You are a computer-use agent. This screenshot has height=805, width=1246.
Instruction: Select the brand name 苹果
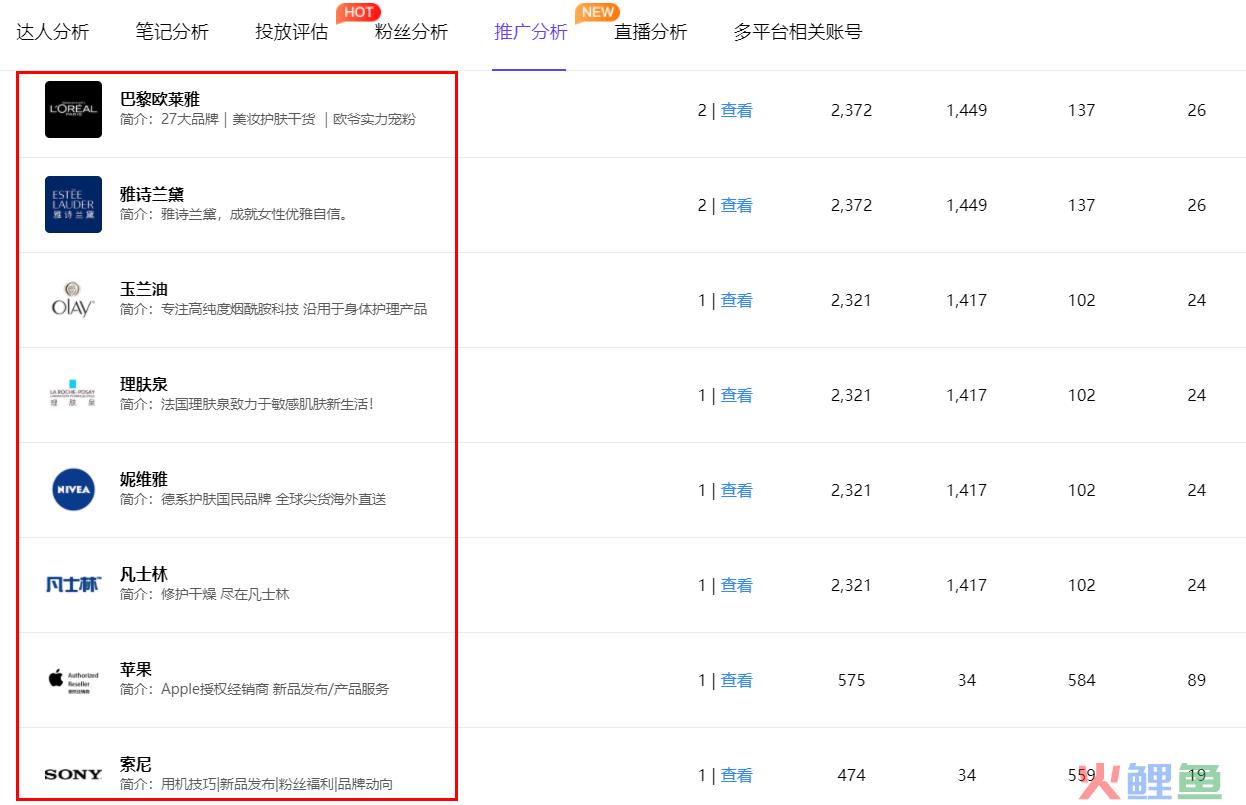[x=136, y=669]
